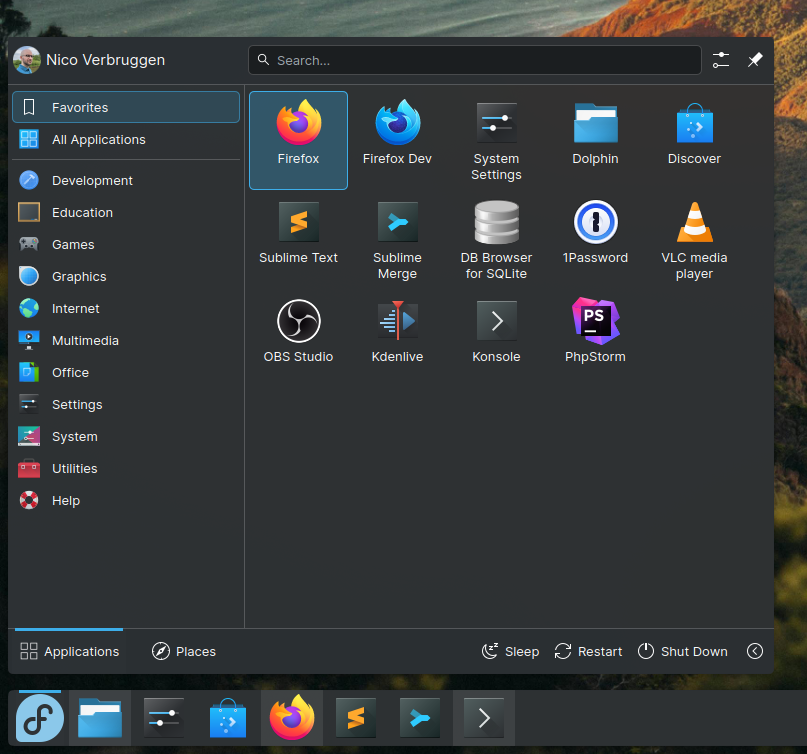This screenshot has width=807, height=754.
Task: Open the Games category
Action: (x=126, y=244)
